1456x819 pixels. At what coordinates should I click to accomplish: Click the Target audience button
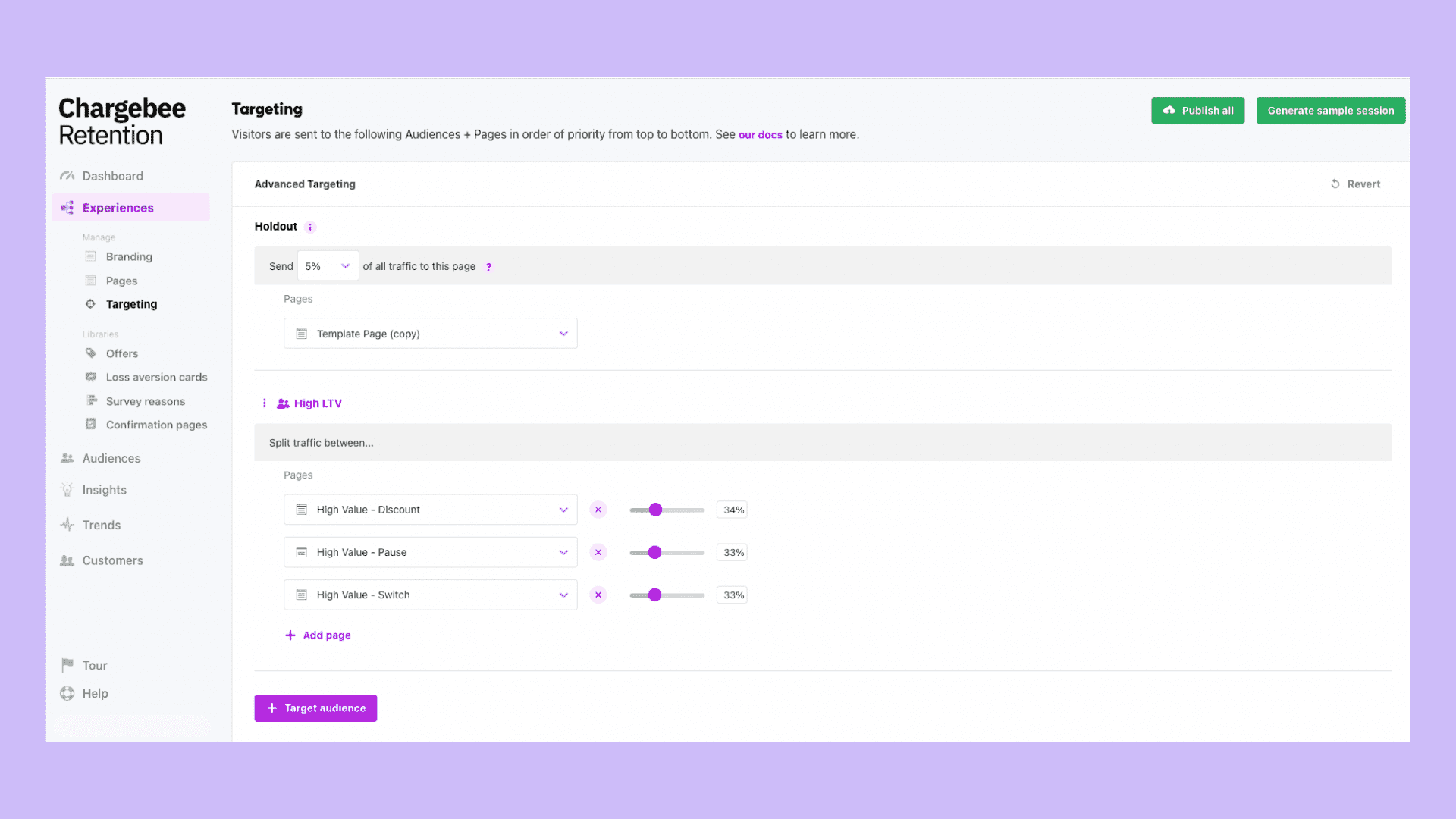315,708
